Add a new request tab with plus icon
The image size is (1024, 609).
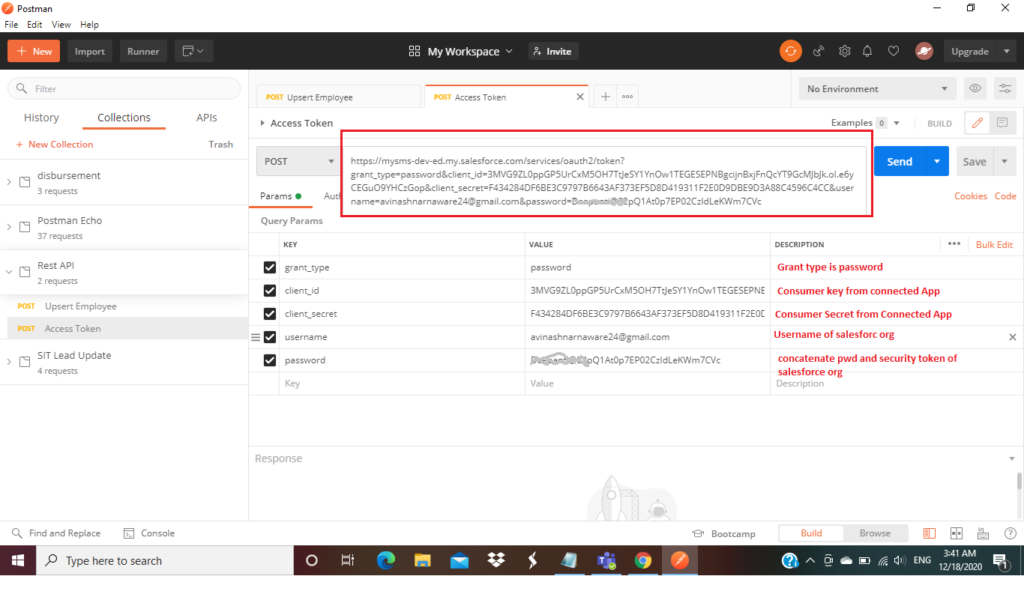point(605,97)
